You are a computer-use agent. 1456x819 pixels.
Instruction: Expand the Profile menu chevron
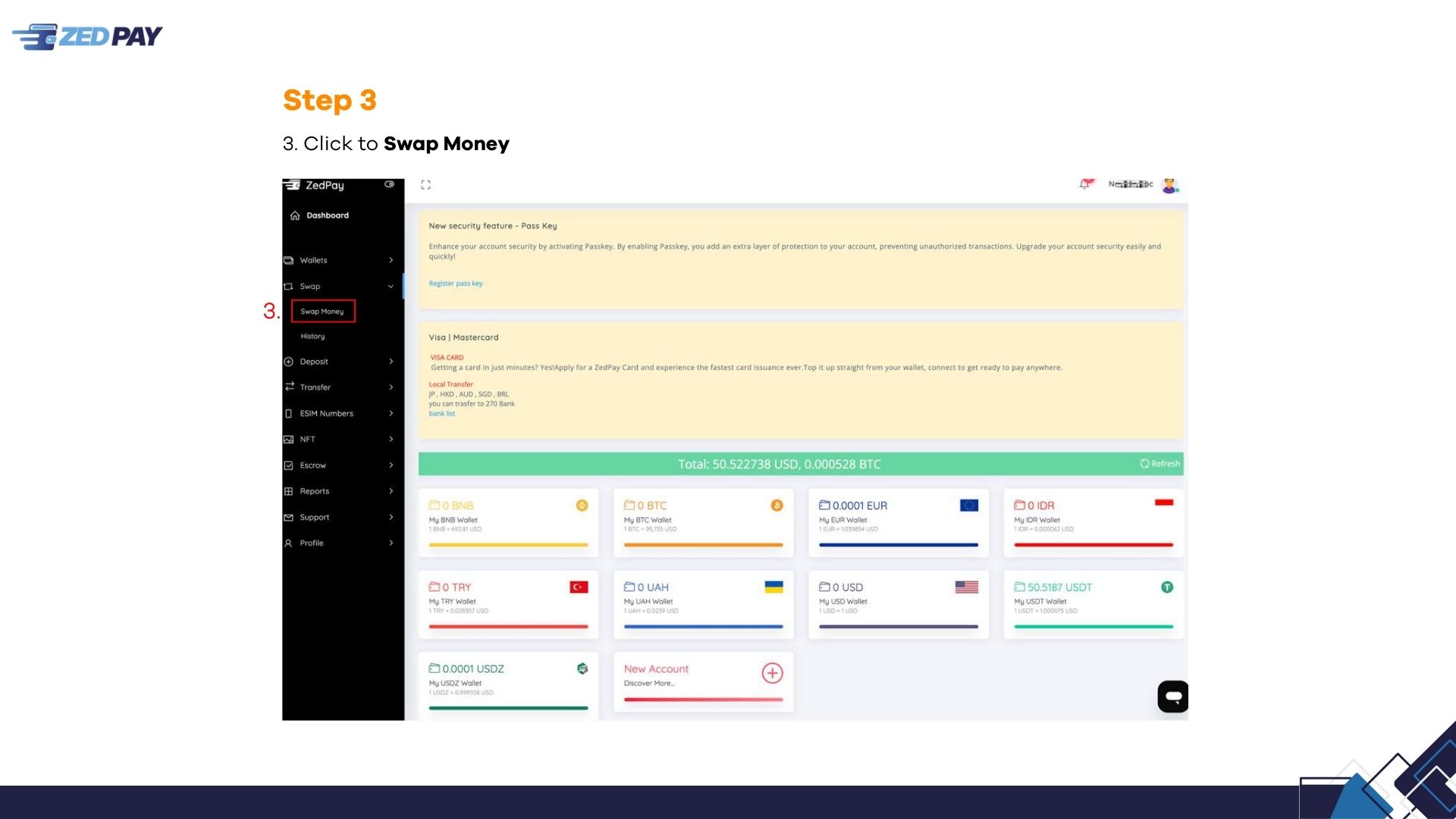(x=391, y=543)
